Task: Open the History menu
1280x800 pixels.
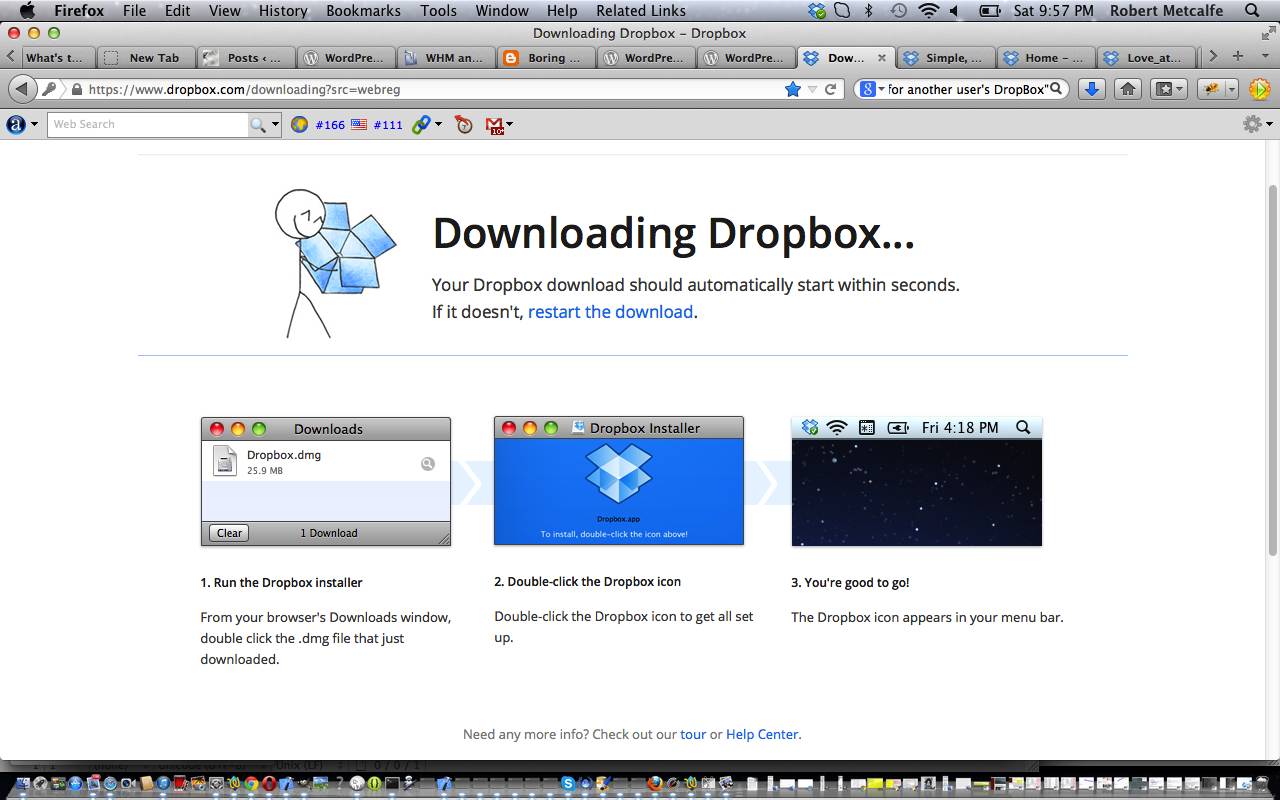Action: coord(283,11)
